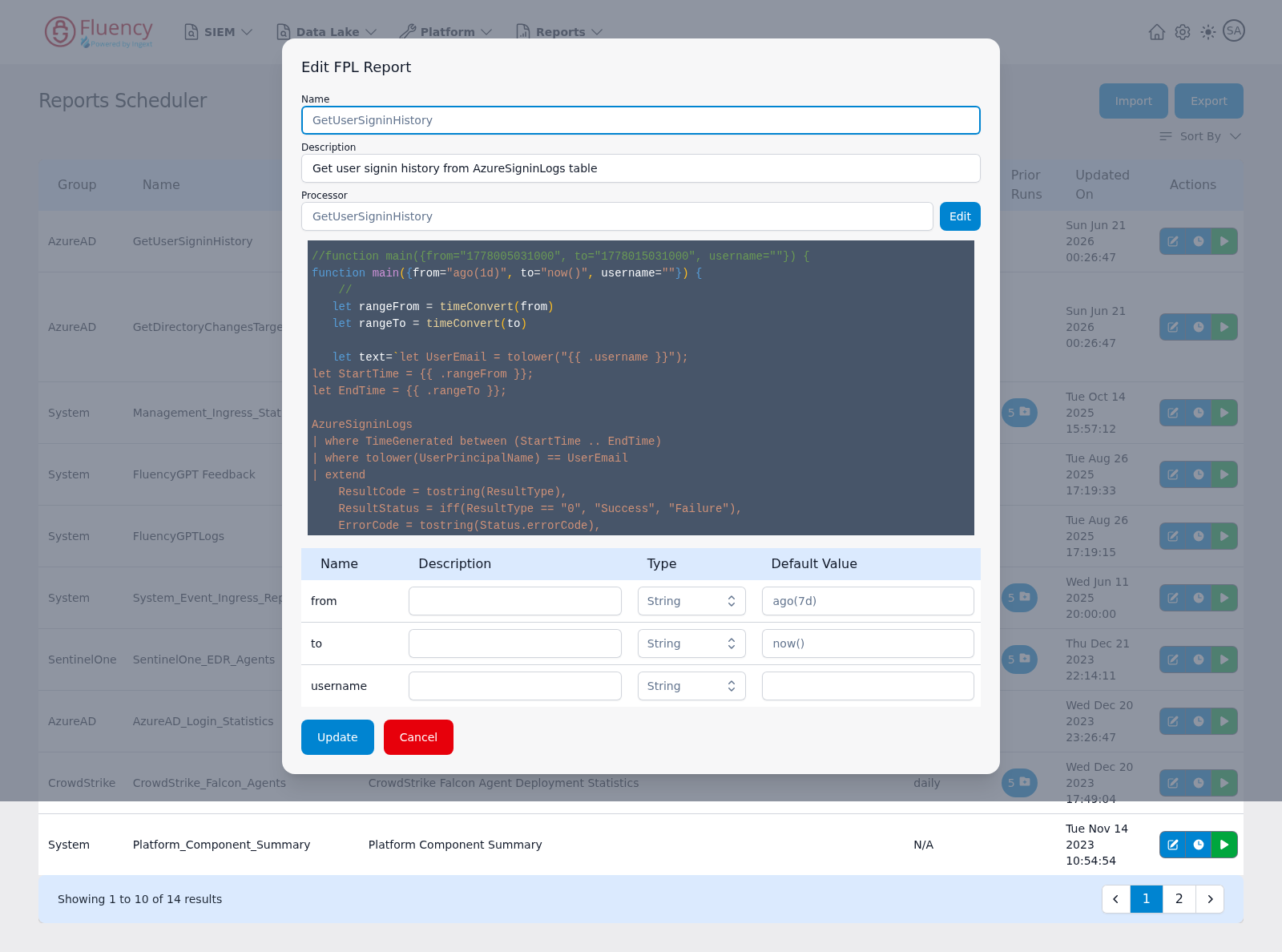
Task: Schedule clock icon for GetUserSigninHistory row
Action: [x=1199, y=241]
